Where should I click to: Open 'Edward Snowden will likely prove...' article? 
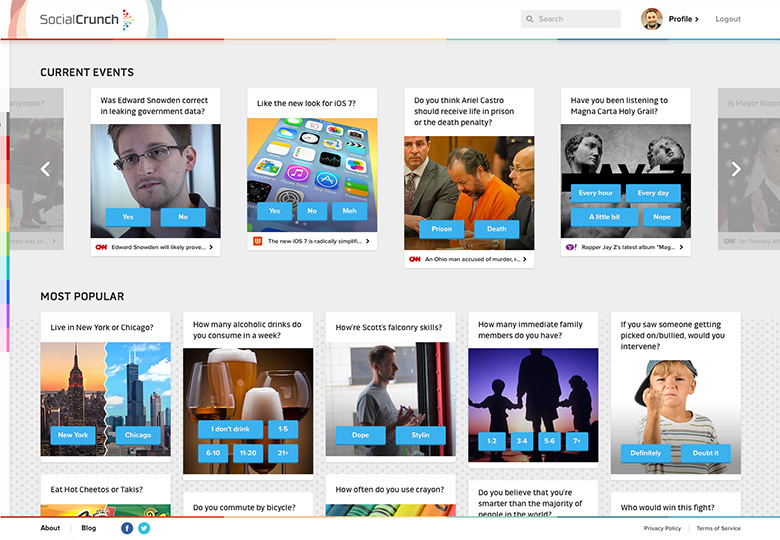(158, 247)
